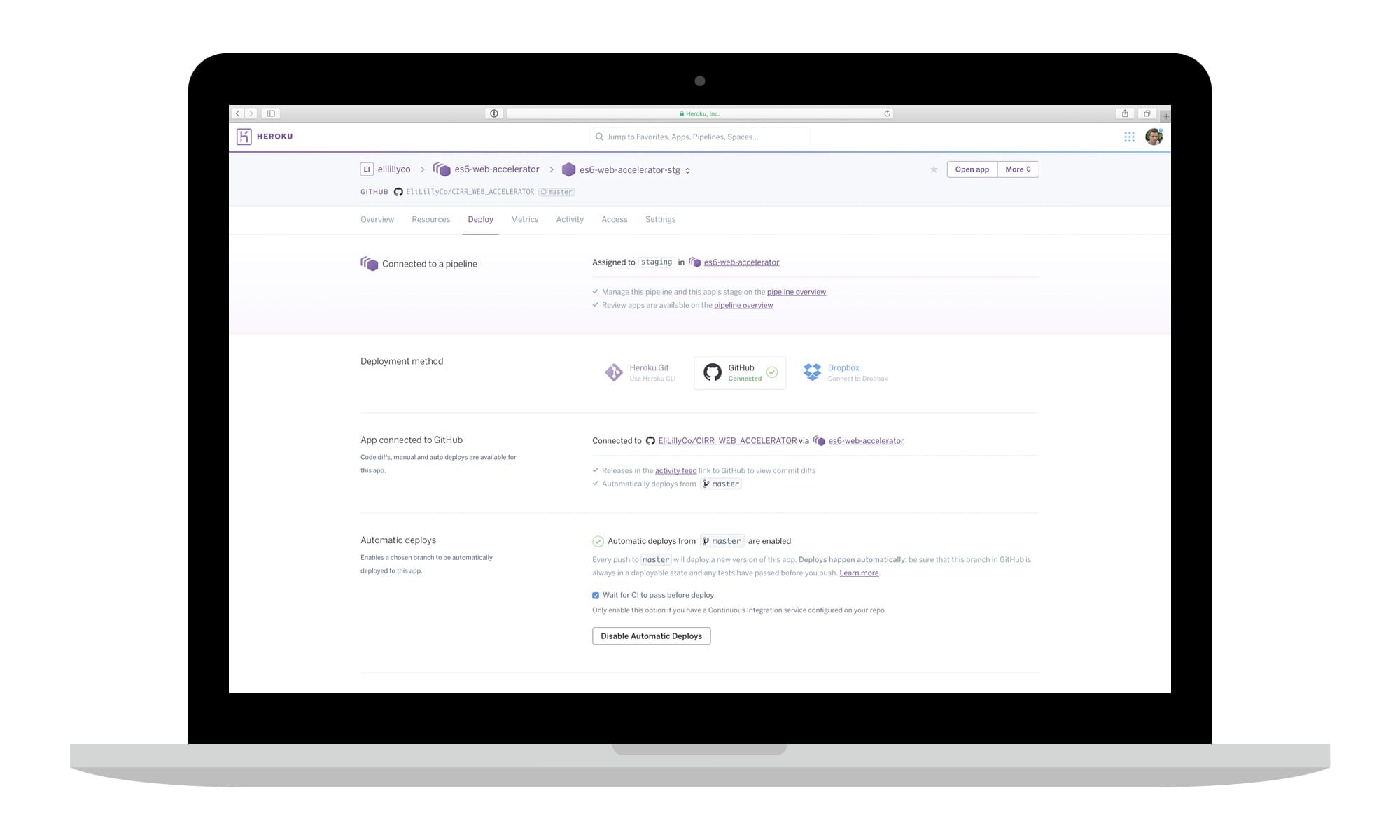Open elilillyco breadcrumb link
The image size is (1400, 840).
[x=394, y=169]
